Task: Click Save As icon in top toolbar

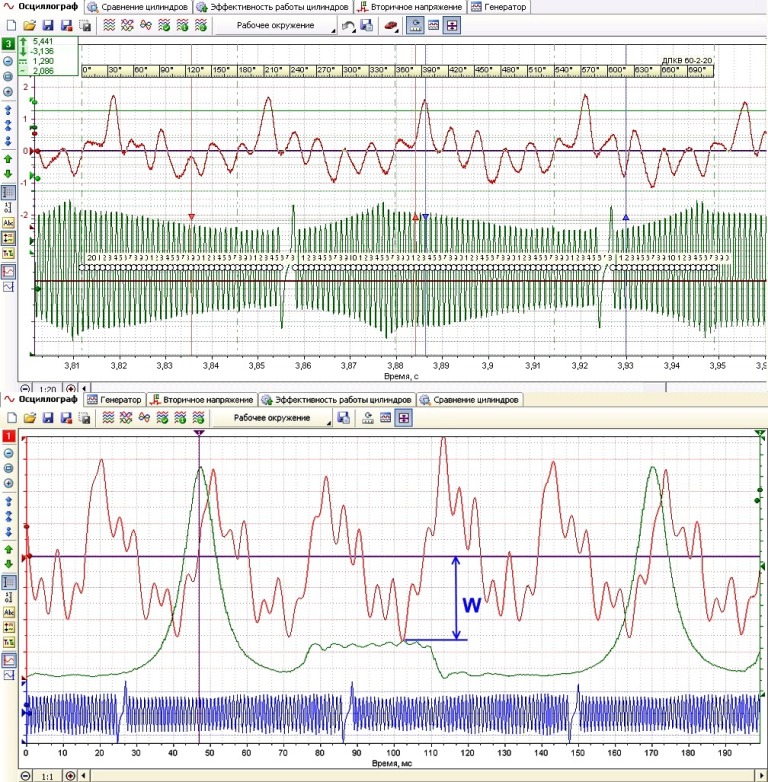Action: point(66,25)
